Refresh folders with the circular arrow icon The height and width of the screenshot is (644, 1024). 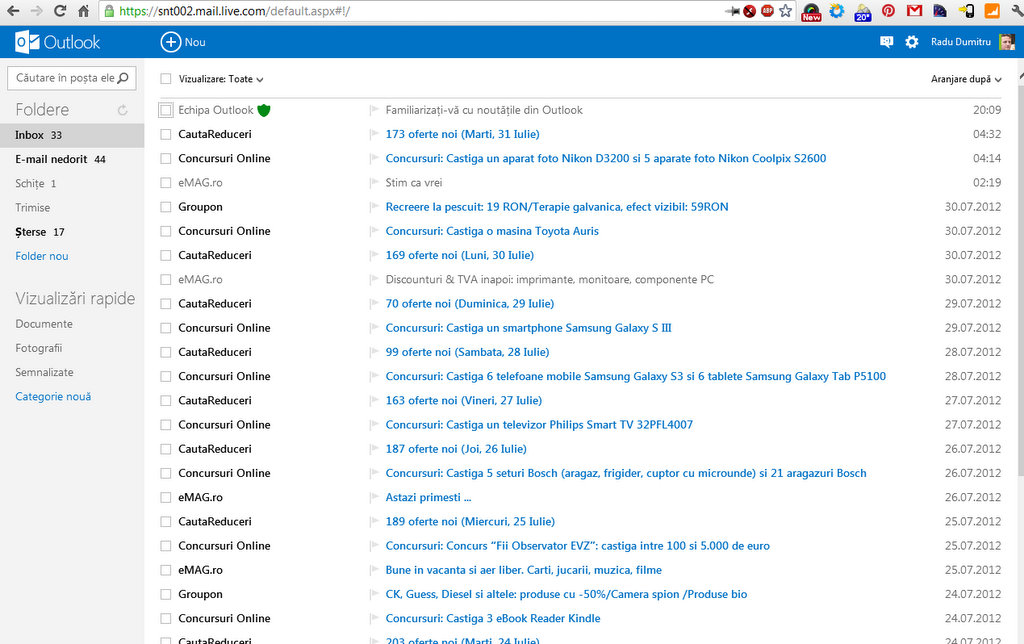pyautogui.click(x=122, y=110)
